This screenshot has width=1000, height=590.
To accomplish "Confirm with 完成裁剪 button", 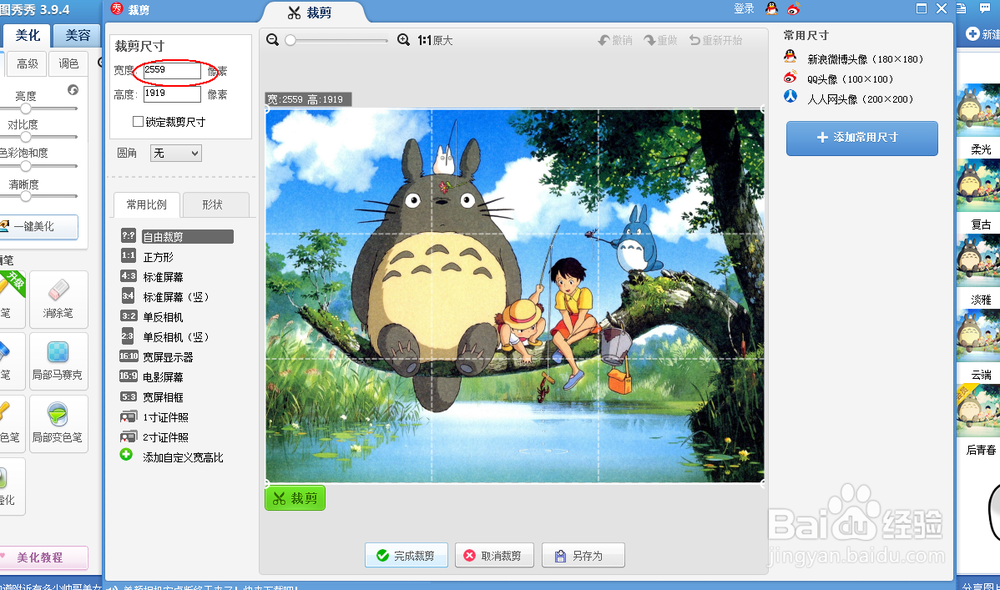I will point(406,556).
